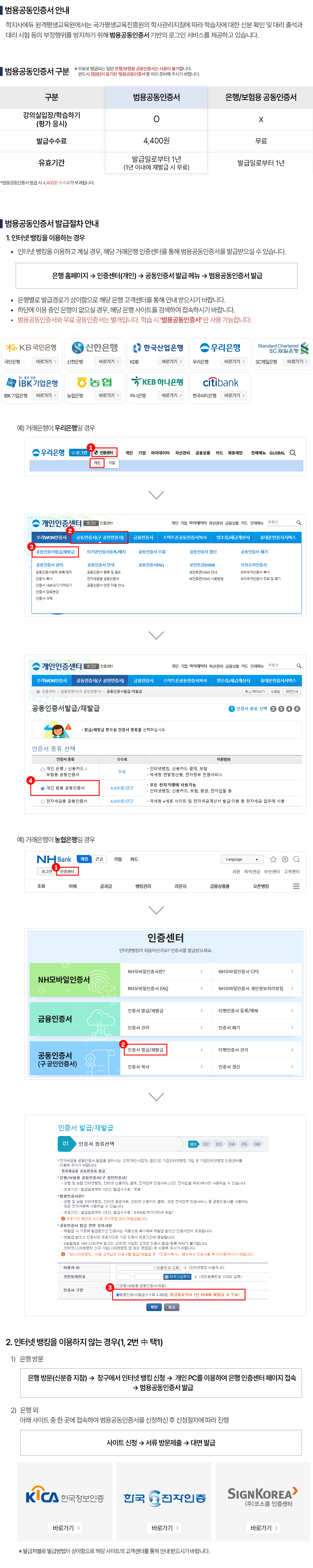Open 신한은행 바로가기 button
The width and height of the screenshot is (313, 1568).
[x=108, y=362]
